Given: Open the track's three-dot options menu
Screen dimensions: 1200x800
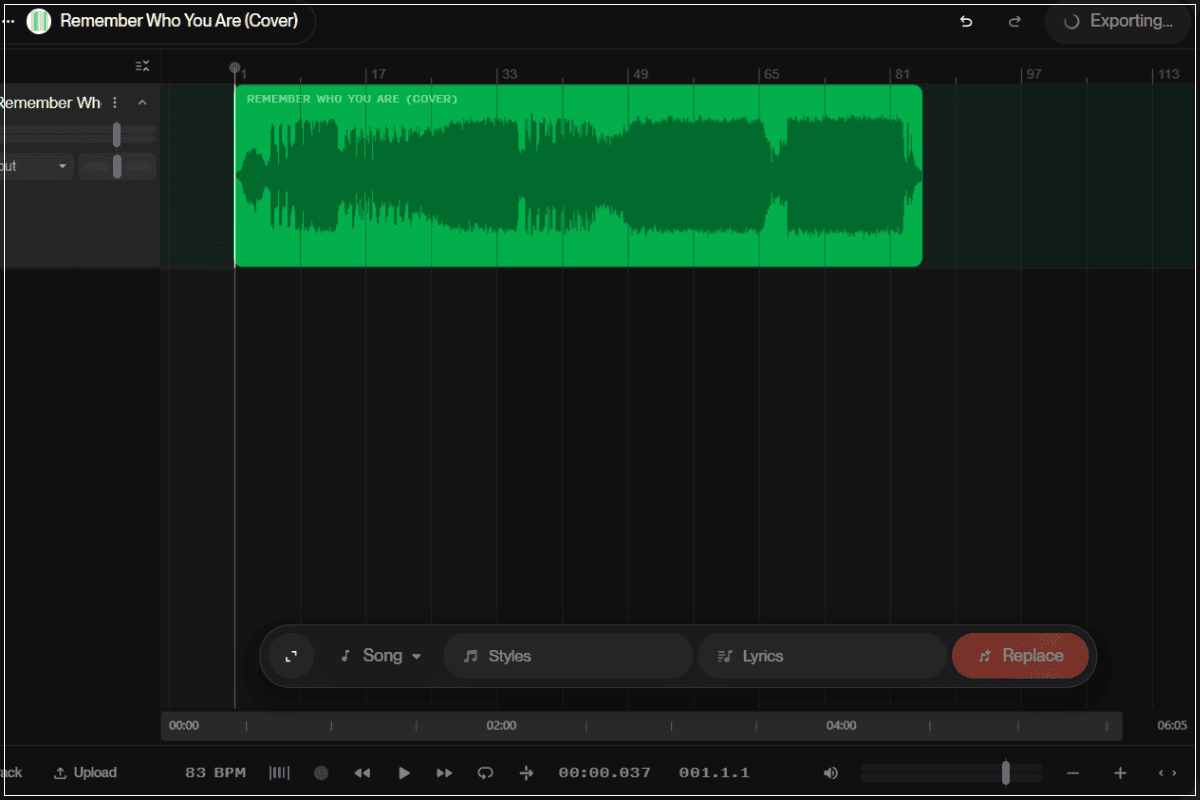Looking at the screenshot, I should pos(115,103).
